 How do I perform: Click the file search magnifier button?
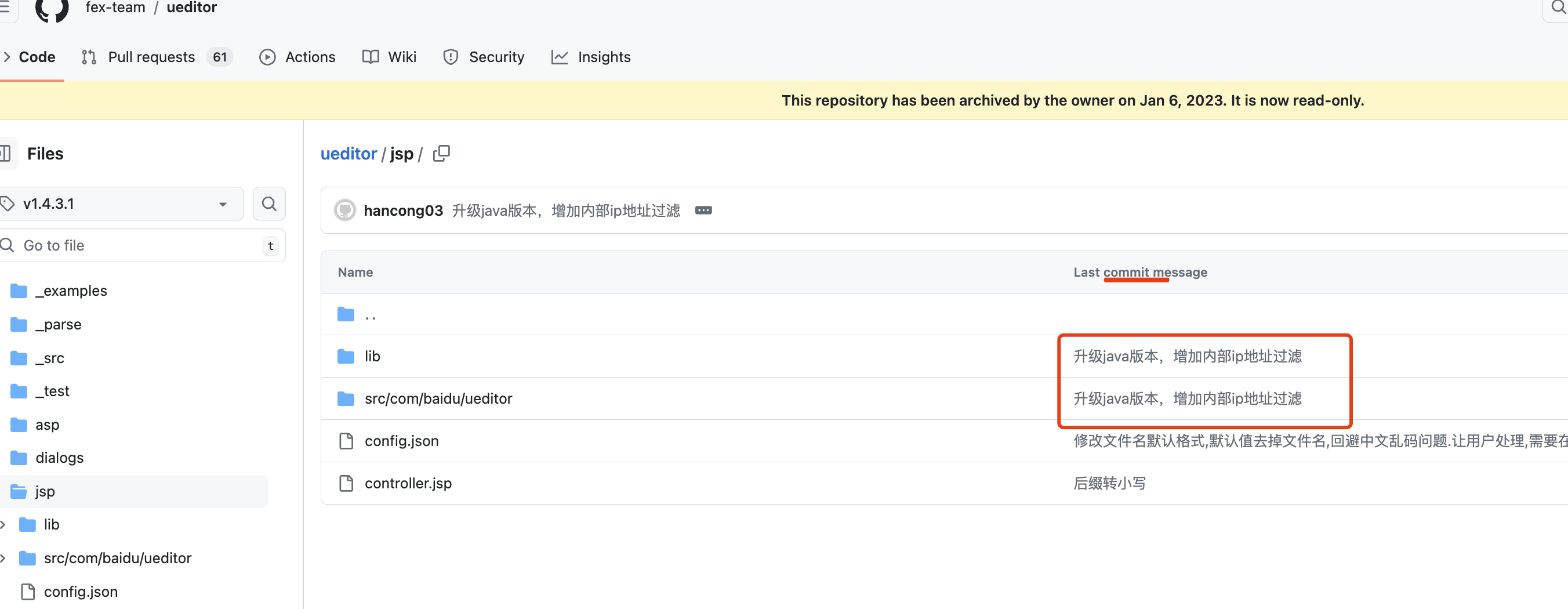[269, 204]
